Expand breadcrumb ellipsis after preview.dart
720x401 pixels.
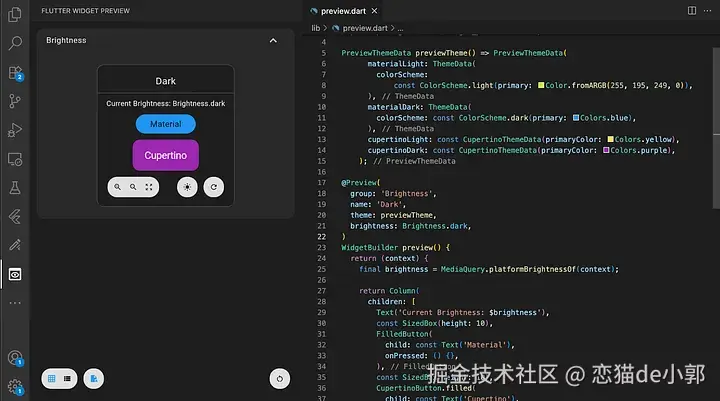click(400, 28)
